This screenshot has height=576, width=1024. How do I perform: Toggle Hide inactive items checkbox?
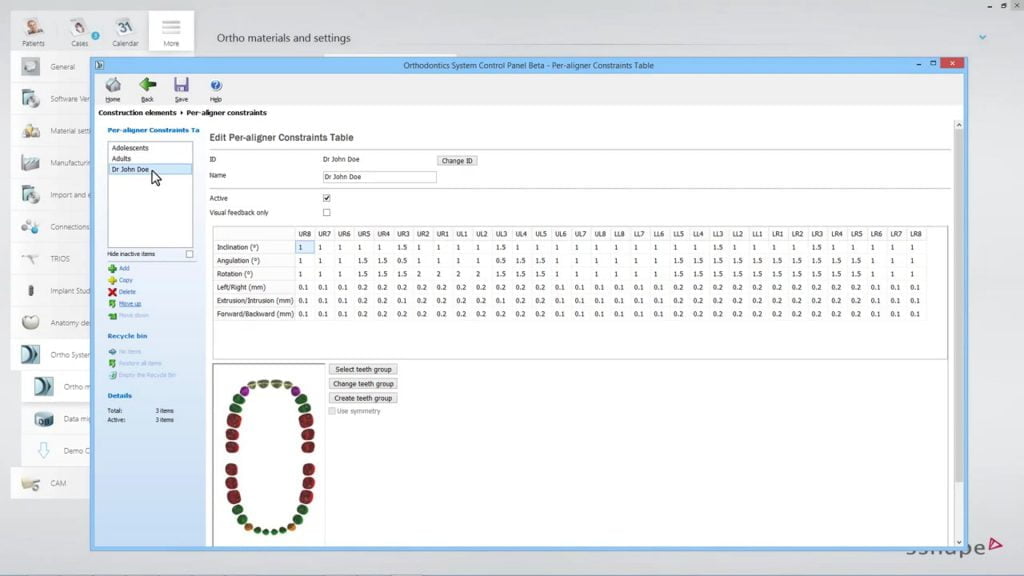tap(189, 254)
